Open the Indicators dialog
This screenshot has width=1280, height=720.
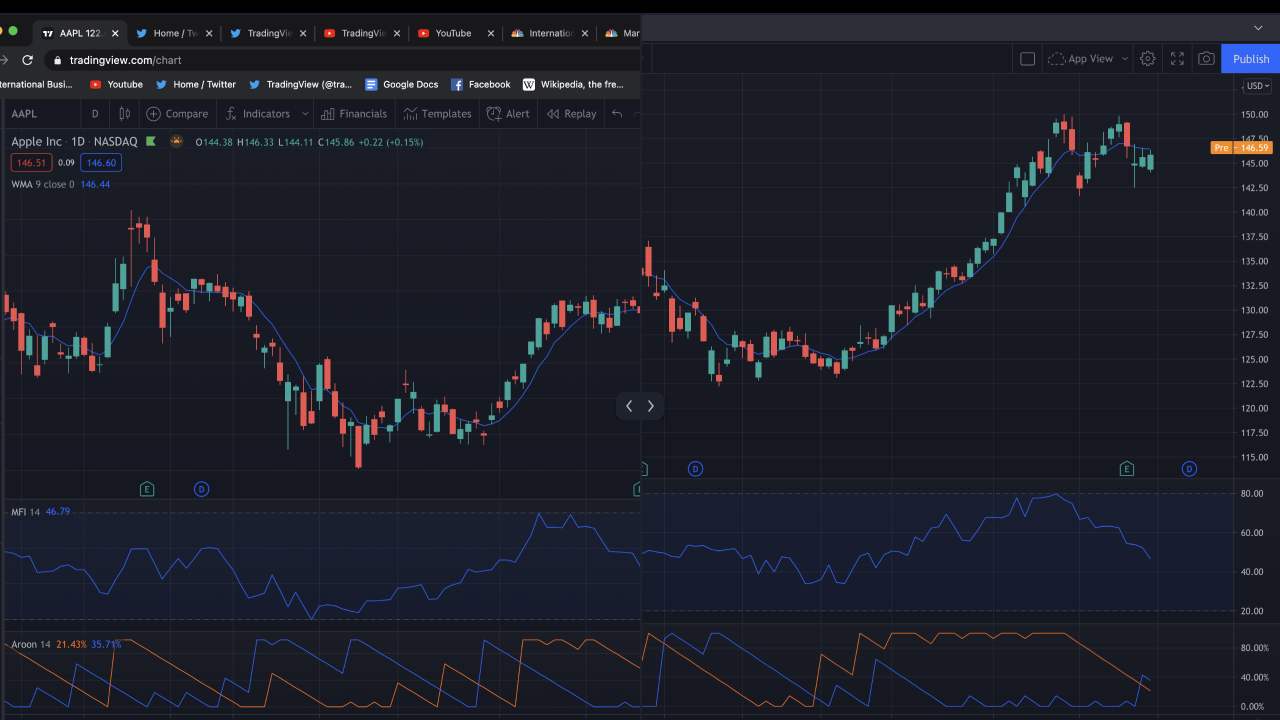tap(258, 114)
